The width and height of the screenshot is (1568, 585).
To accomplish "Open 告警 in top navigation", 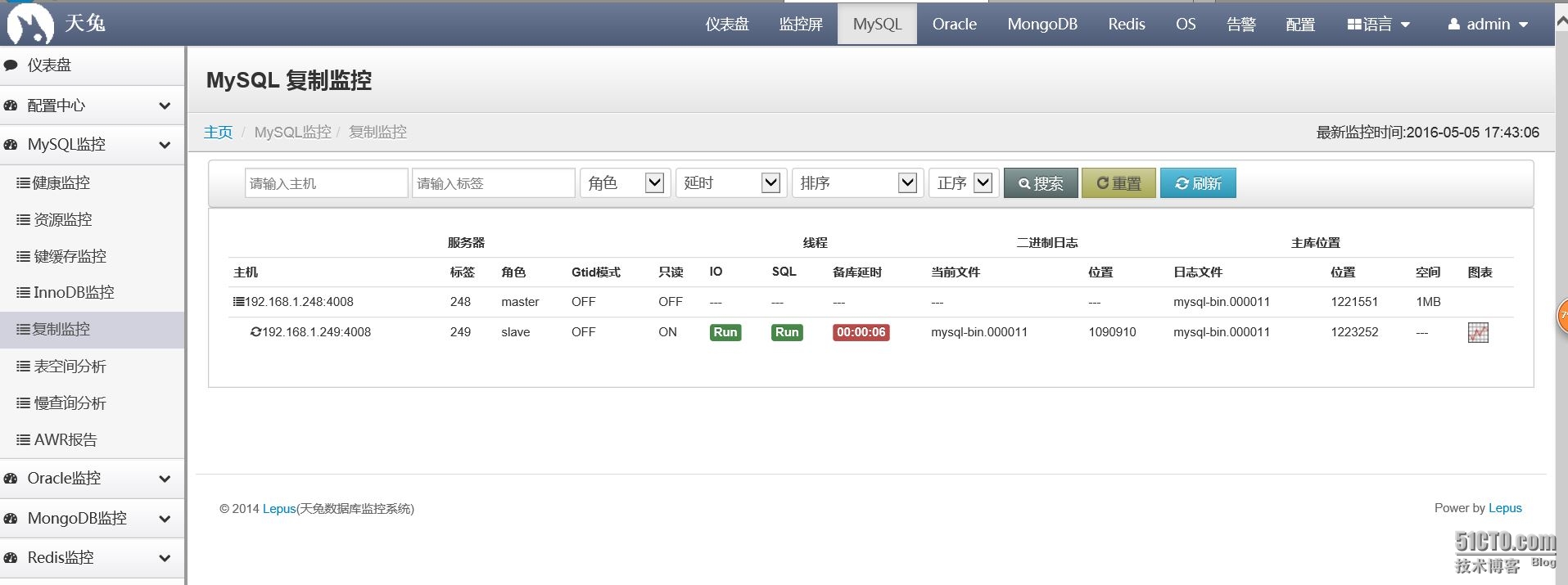I will (1241, 25).
